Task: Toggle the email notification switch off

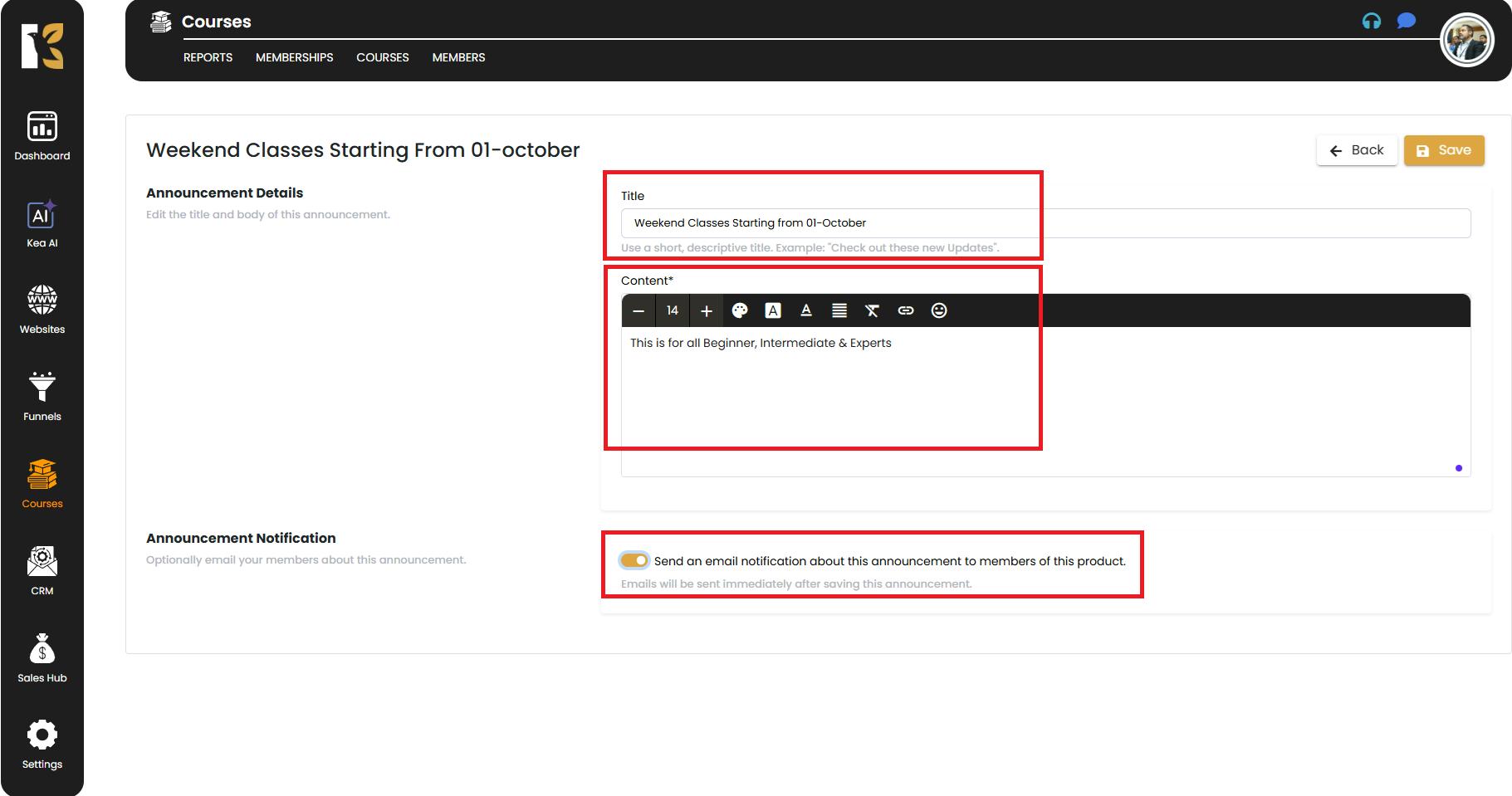Action: coord(634,560)
